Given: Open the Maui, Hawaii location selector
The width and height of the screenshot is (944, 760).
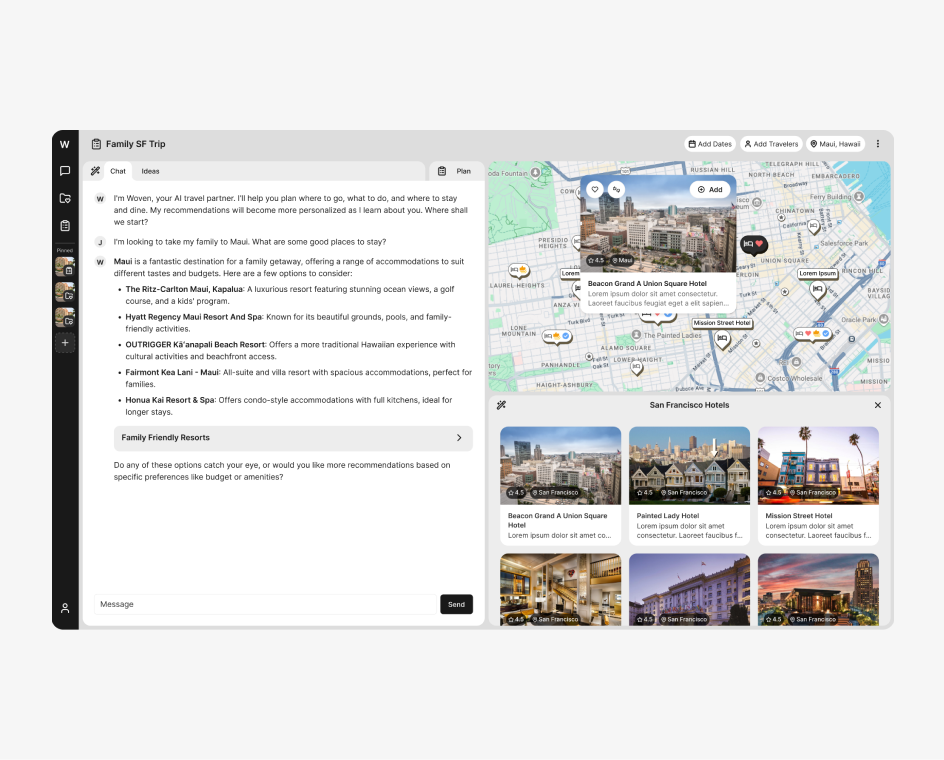Looking at the screenshot, I should point(835,144).
